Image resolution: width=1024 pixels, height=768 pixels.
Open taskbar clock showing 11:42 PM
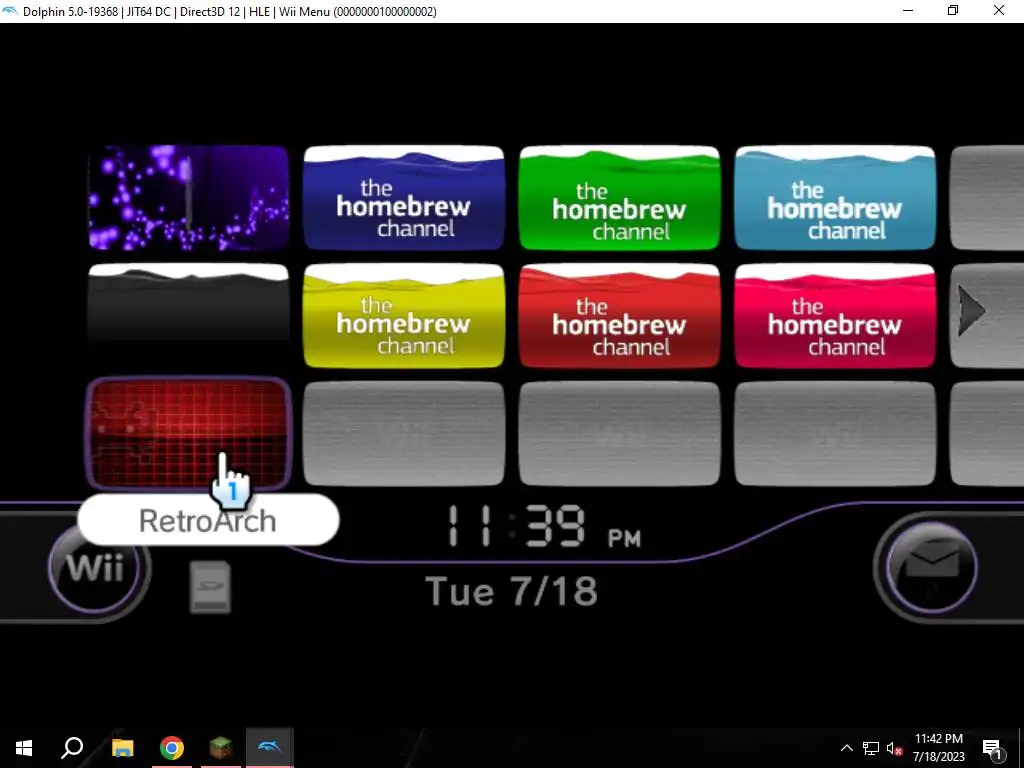(938, 748)
